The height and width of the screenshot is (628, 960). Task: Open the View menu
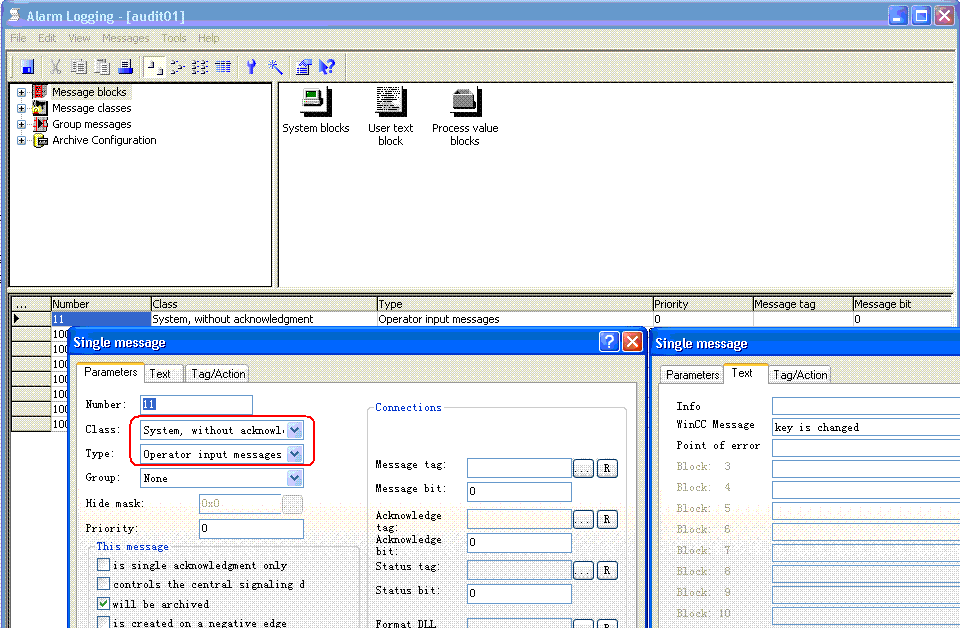pos(80,38)
